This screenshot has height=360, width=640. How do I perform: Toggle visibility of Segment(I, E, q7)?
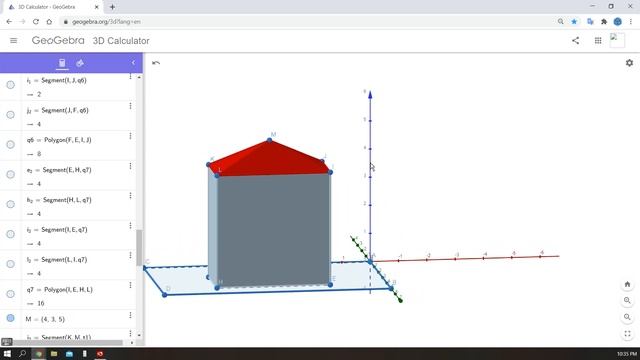[11, 234]
